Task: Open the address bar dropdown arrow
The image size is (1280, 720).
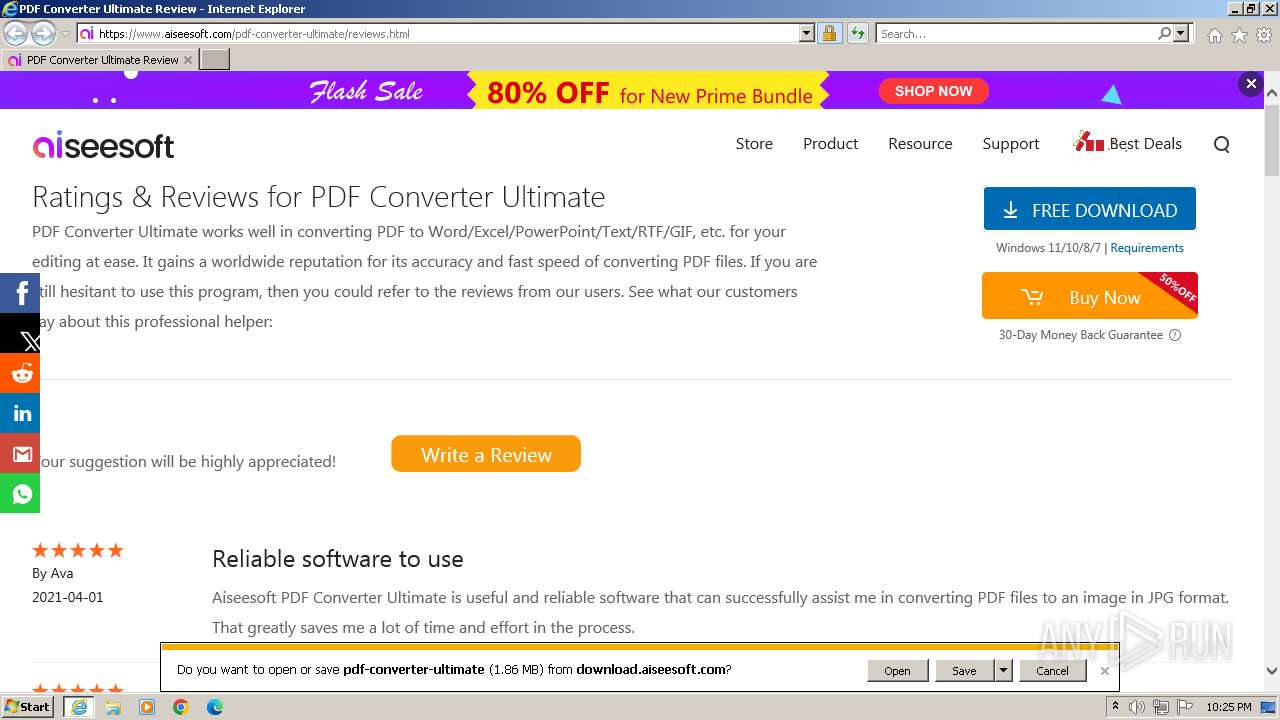Action: (x=807, y=33)
